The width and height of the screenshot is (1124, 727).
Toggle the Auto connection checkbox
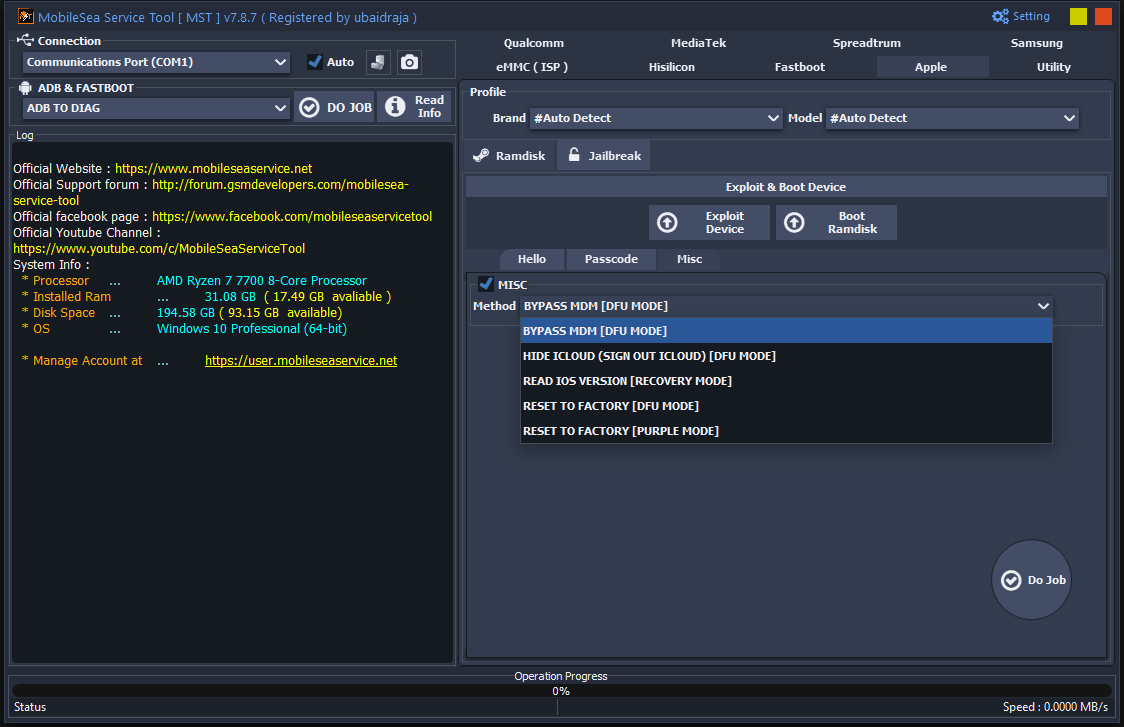313,61
